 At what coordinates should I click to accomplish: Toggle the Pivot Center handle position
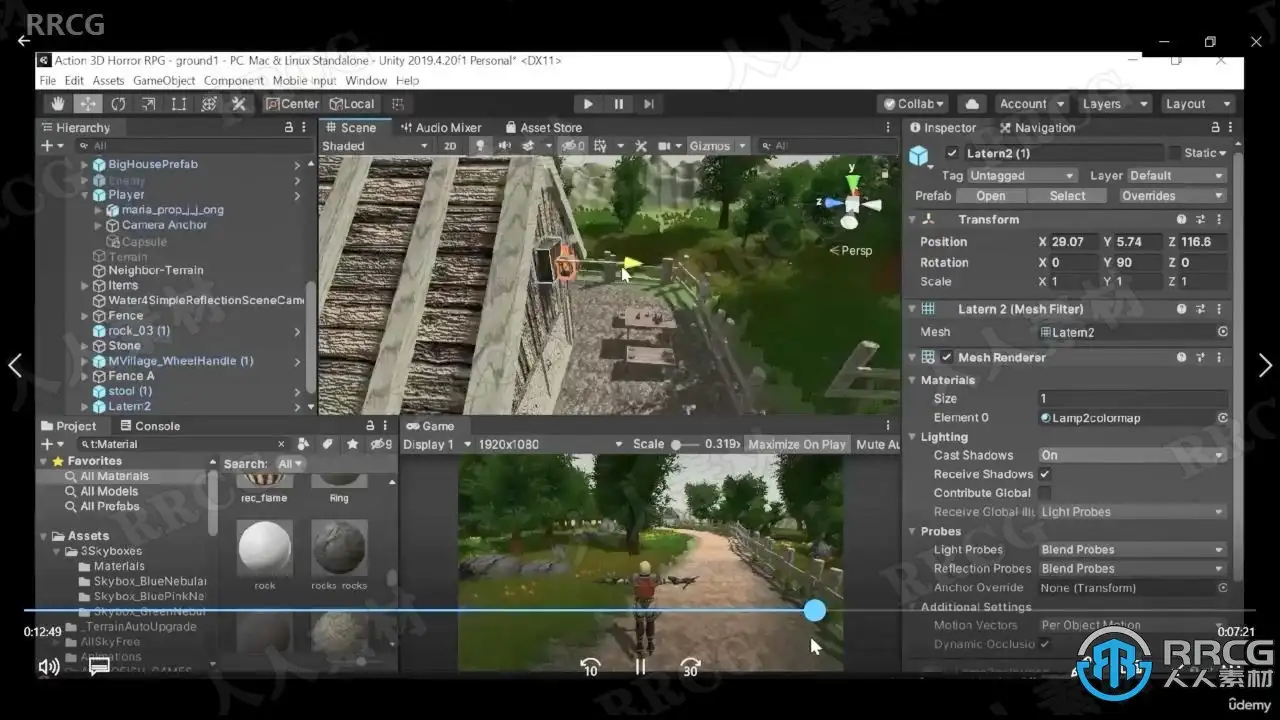point(292,104)
